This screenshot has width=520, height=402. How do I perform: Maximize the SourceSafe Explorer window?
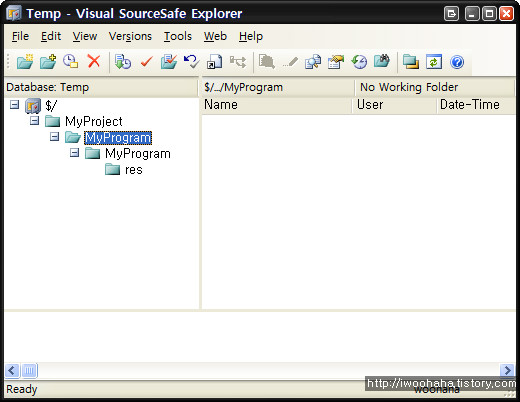click(x=489, y=14)
